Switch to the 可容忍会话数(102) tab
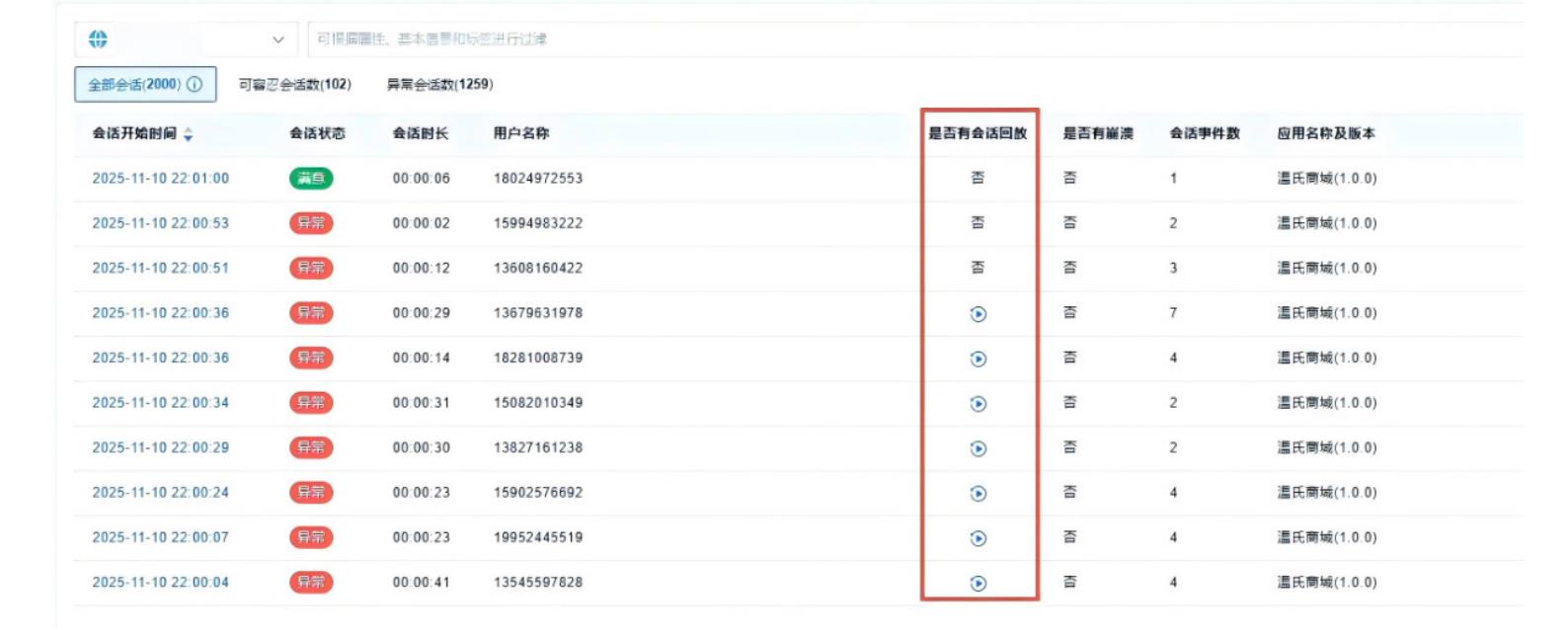 [x=294, y=85]
